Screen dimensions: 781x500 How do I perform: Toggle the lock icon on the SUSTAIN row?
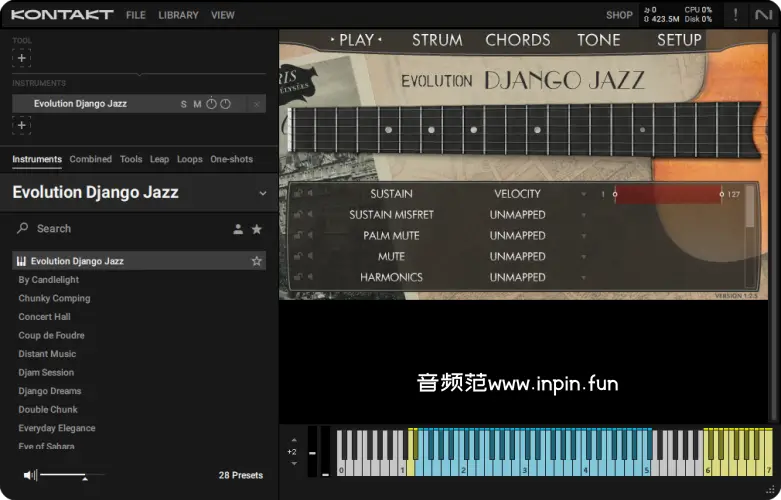(x=298, y=194)
